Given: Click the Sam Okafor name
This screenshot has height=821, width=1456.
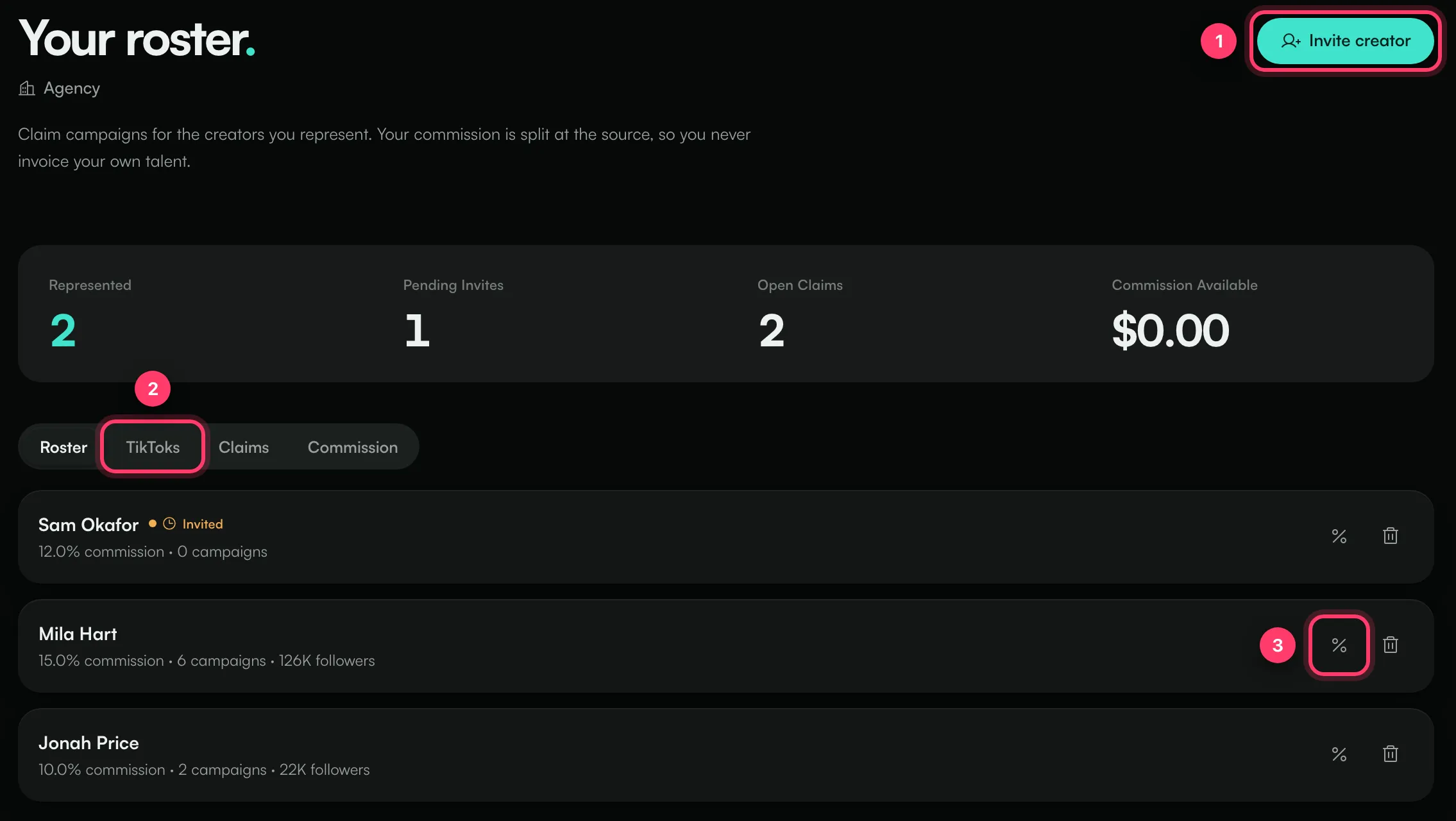Looking at the screenshot, I should point(89,525).
